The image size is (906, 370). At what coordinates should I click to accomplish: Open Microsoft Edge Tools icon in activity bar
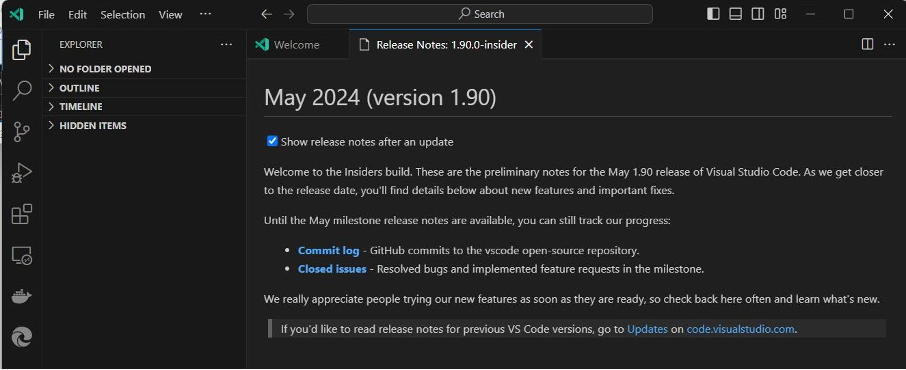(21, 337)
